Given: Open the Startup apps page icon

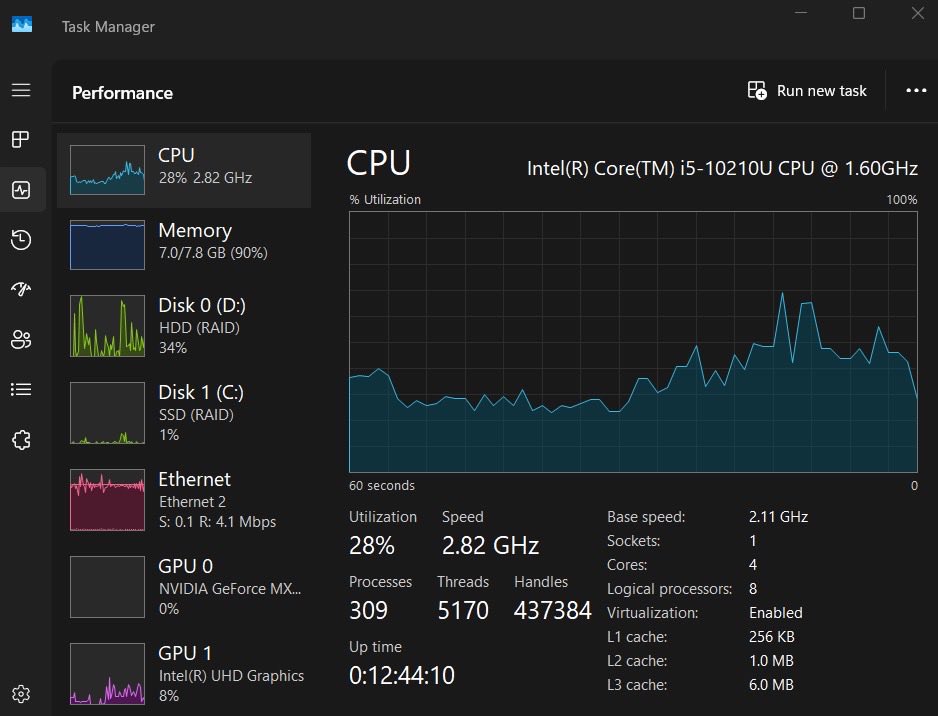Looking at the screenshot, I should click(21, 290).
